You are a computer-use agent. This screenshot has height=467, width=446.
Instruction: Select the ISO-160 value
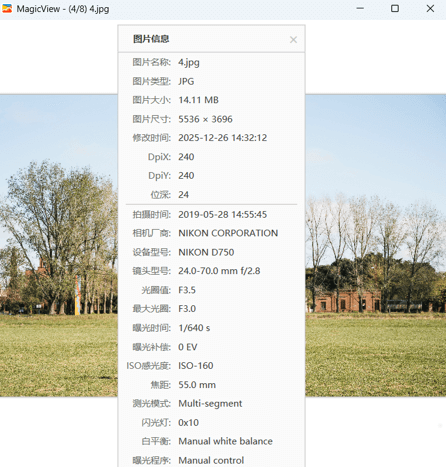point(196,366)
